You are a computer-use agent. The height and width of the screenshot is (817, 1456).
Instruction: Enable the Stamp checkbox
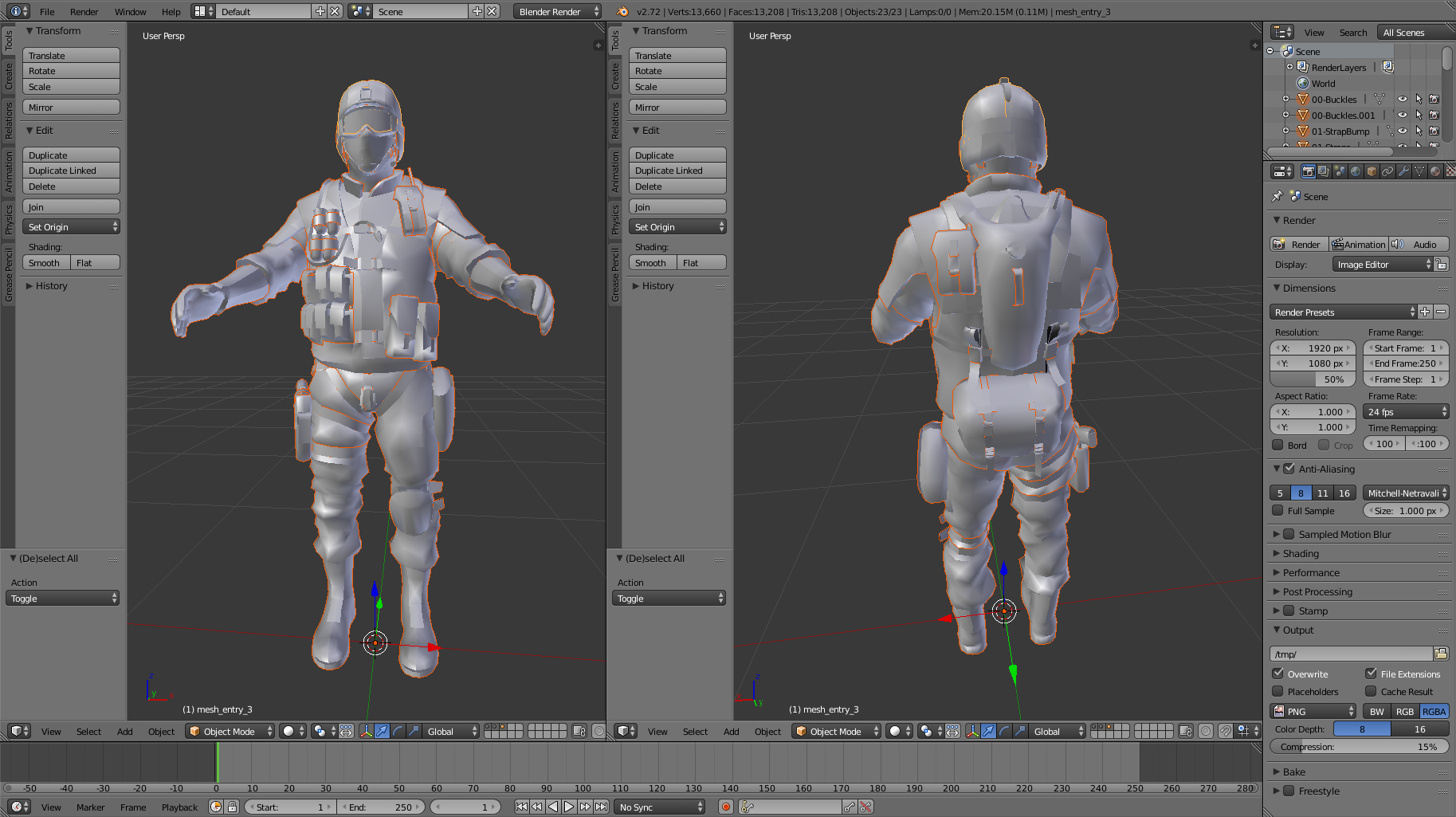point(1289,611)
